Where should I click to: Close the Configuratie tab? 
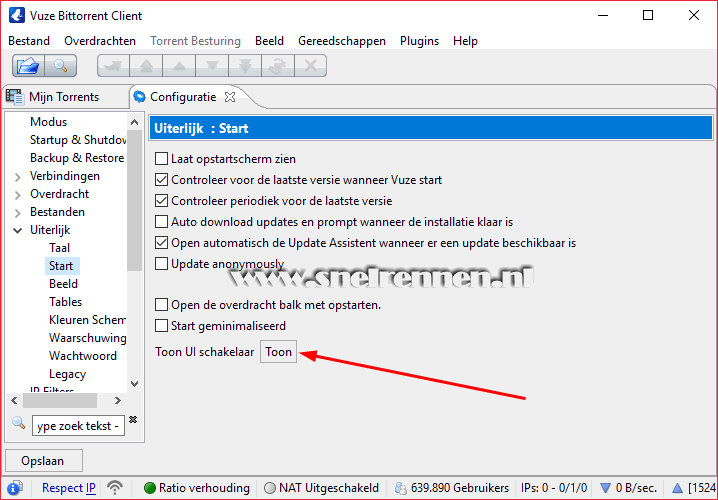[230, 97]
